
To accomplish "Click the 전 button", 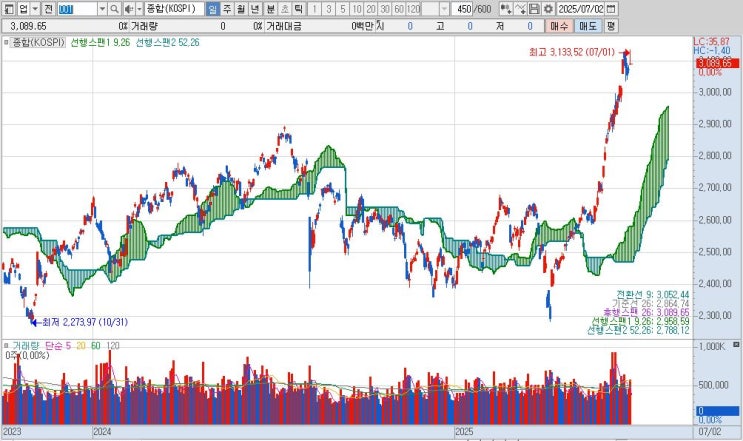I will (x=49, y=9).
